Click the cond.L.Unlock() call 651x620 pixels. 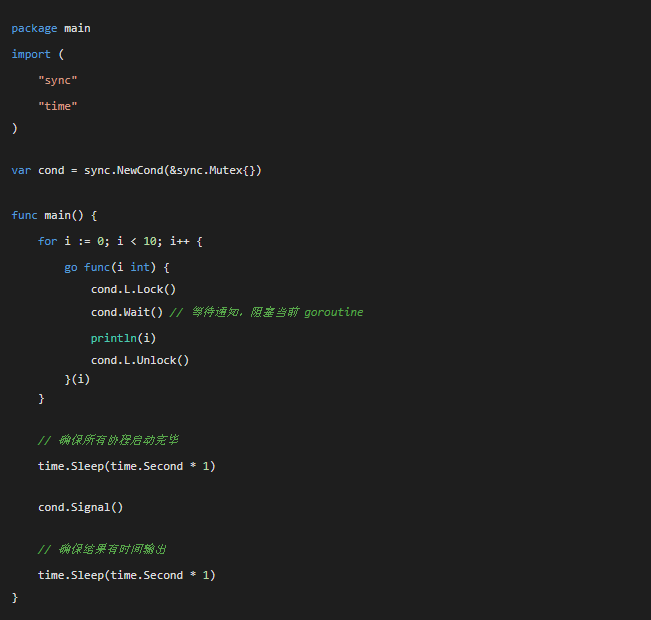point(140,360)
